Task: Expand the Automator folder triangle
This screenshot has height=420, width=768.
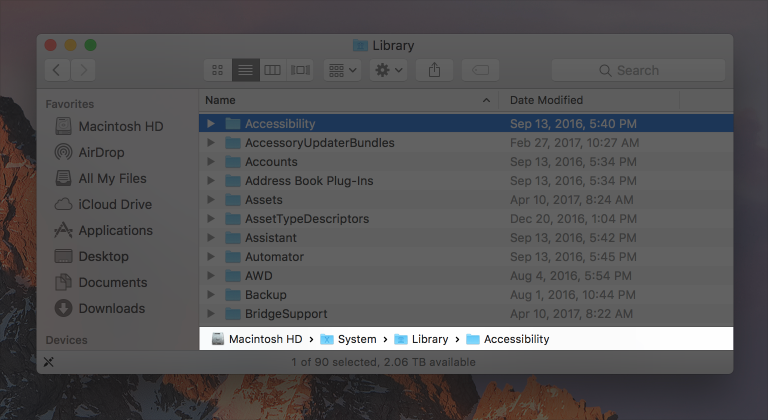Action: pos(211,257)
